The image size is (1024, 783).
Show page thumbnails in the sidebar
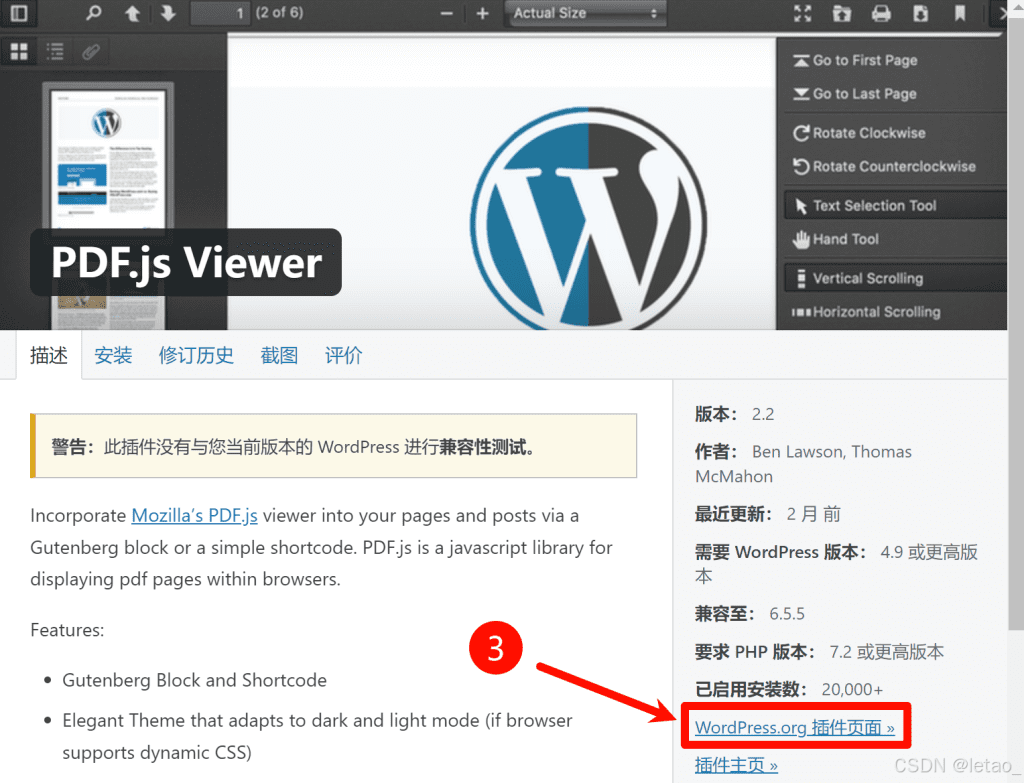(x=18, y=51)
